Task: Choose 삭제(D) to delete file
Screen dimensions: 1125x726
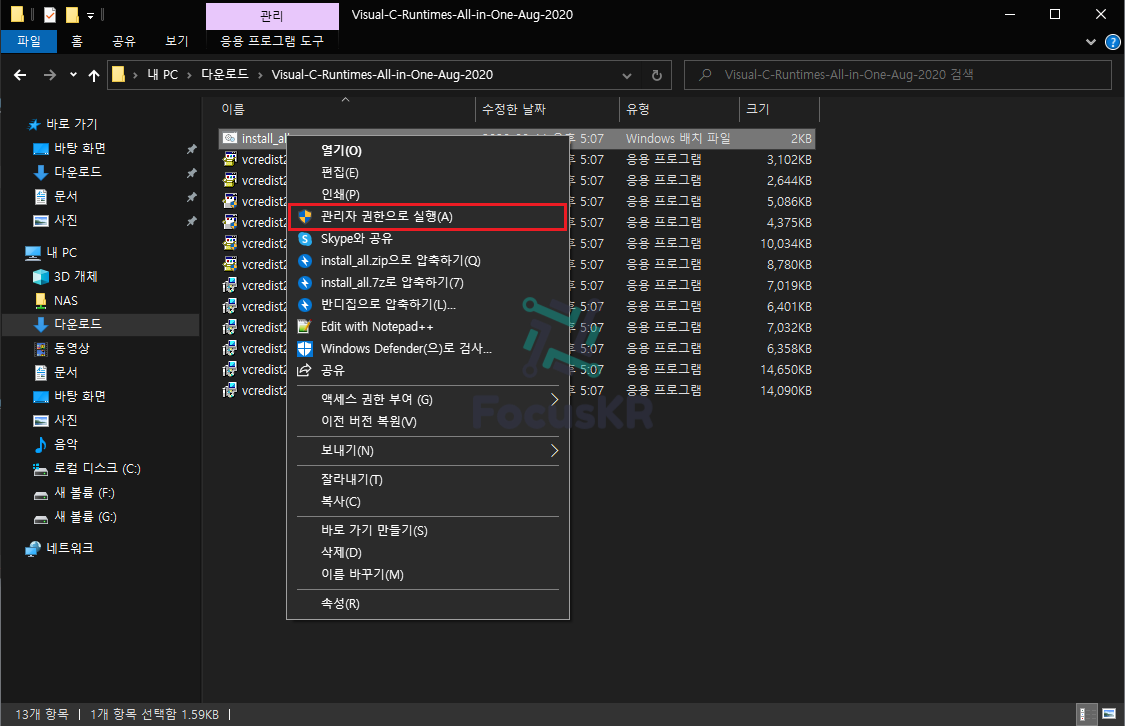Action: pos(428,552)
